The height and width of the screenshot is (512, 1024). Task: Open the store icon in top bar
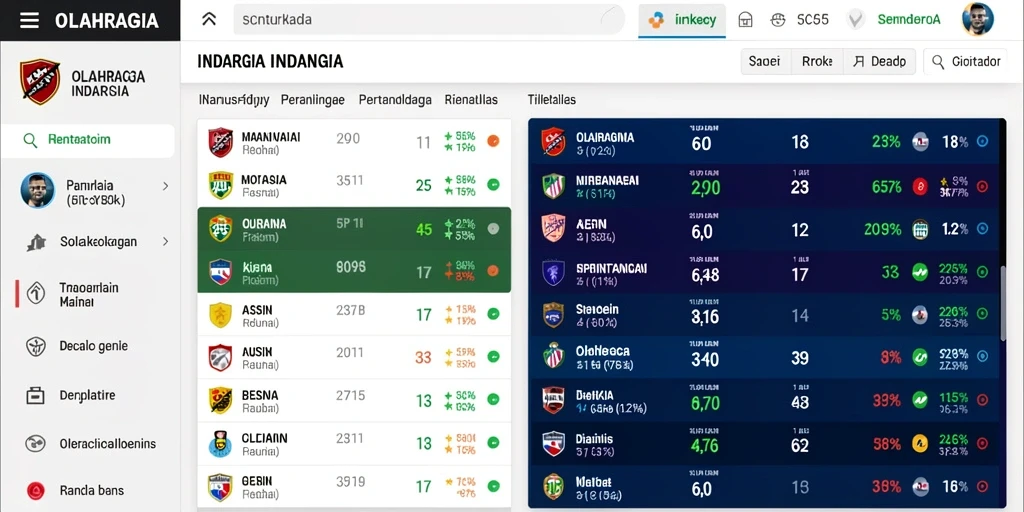click(x=745, y=20)
